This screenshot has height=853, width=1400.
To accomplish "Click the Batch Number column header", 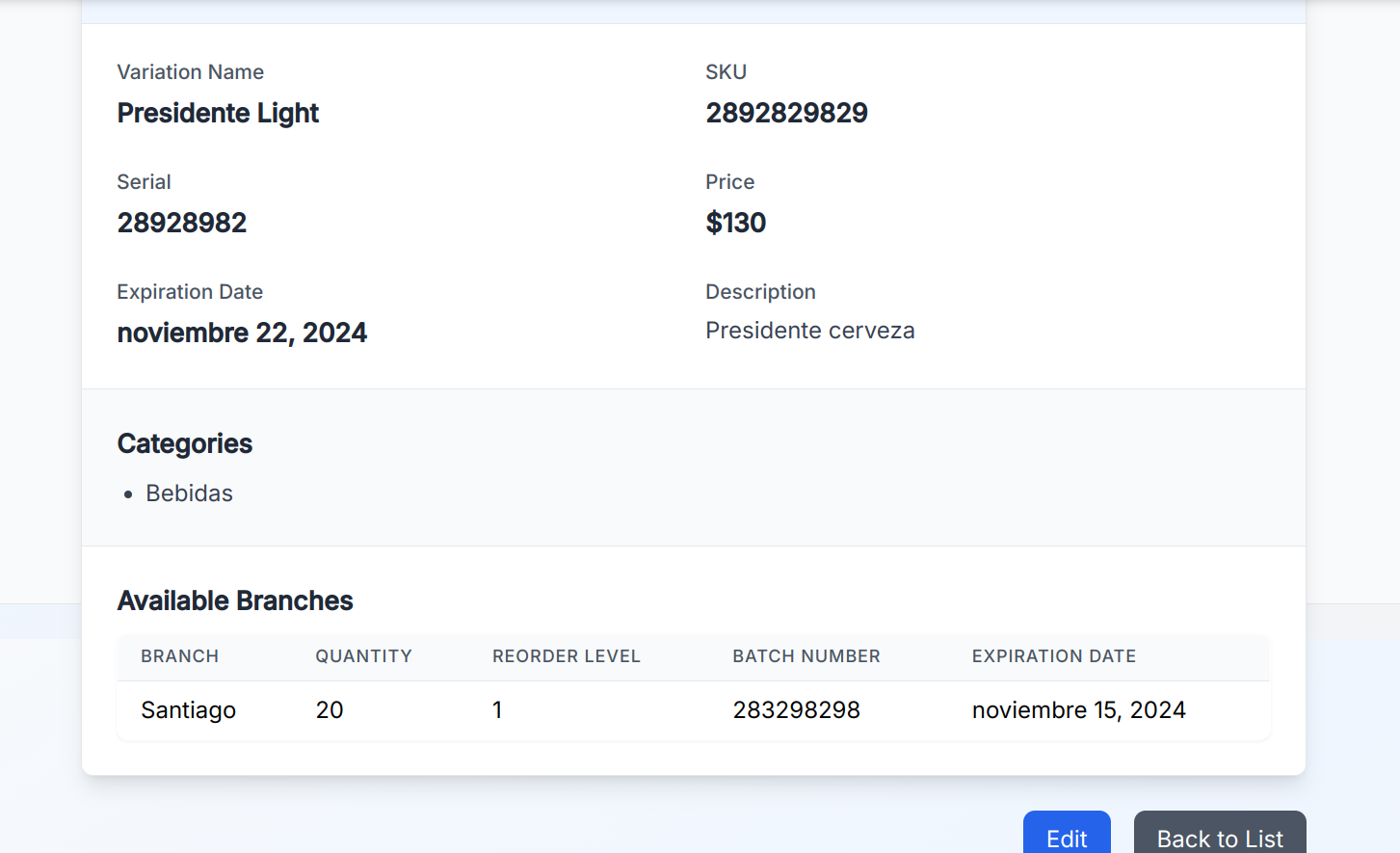I will click(x=806, y=656).
